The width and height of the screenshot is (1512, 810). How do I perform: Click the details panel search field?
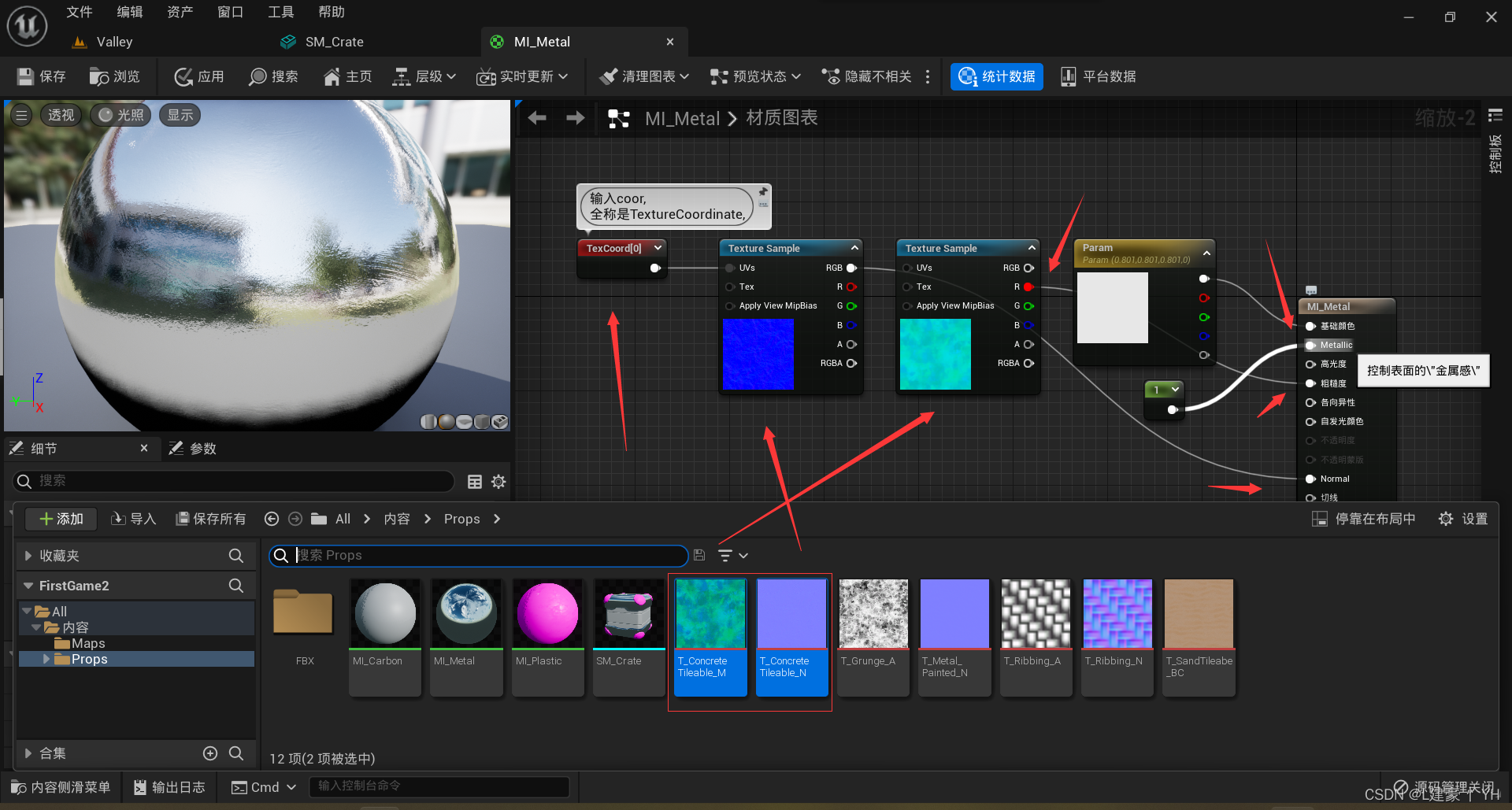[x=233, y=481]
